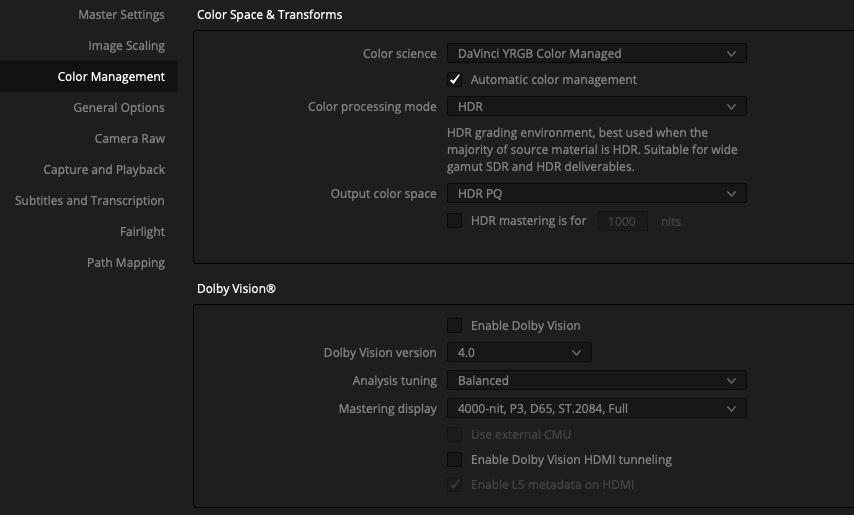
Task: Click the nits unit label
Action: [670, 222]
